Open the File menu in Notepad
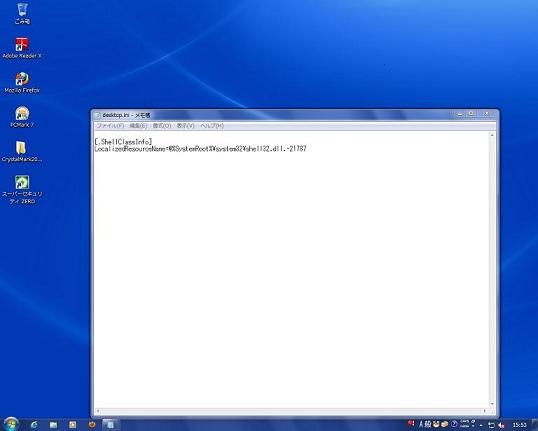Viewport: 538px width, 431px height. click(x=110, y=126)
